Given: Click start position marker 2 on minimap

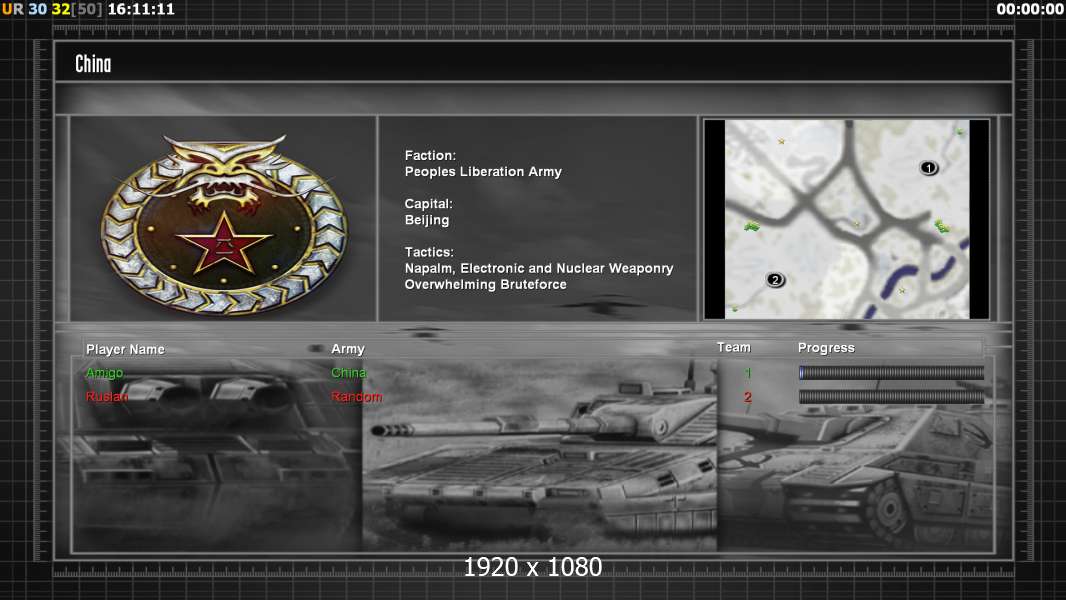Looking at the screenshot, I should (x=775, y=279).
